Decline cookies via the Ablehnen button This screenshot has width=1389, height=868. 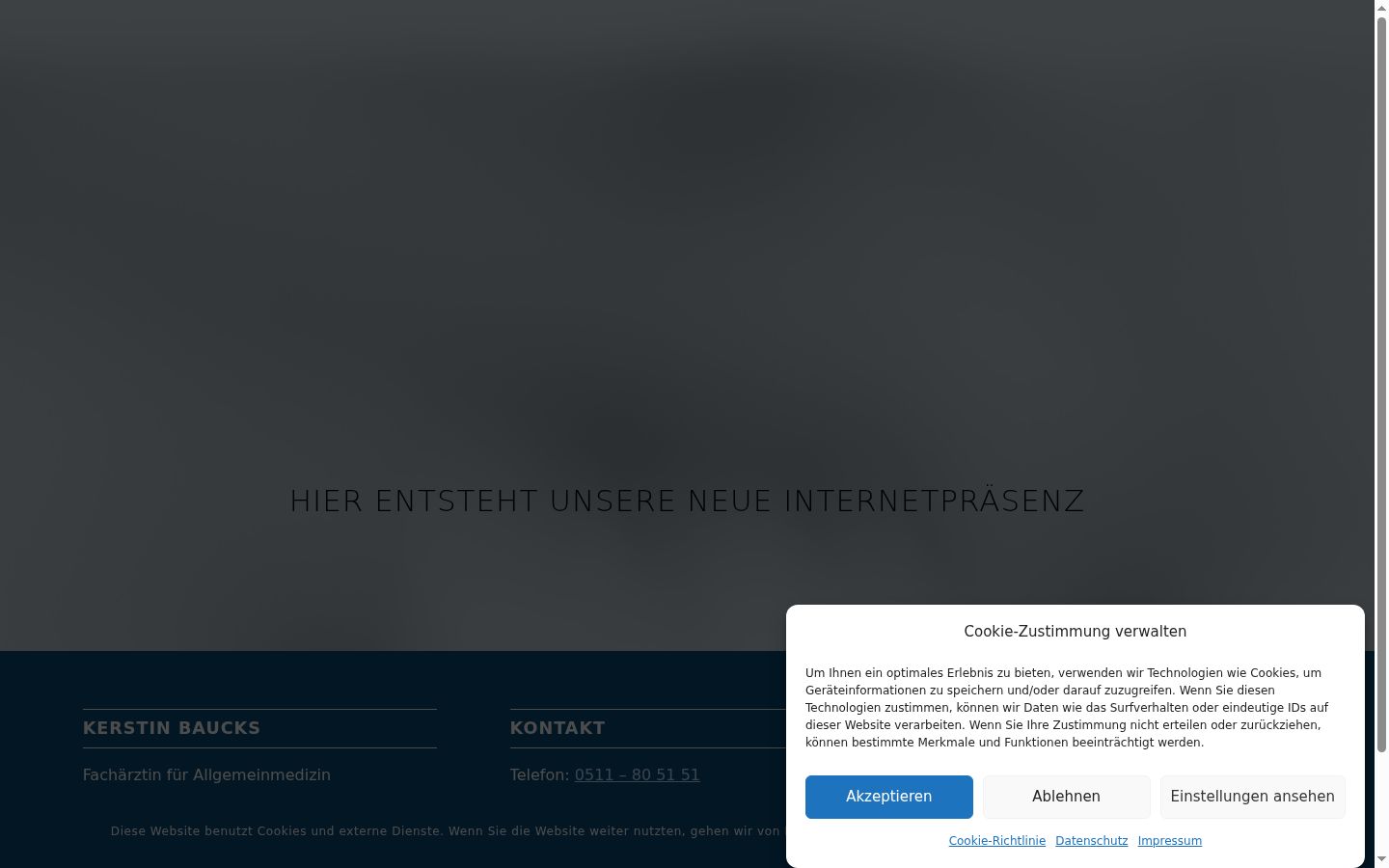click(1066, 797)
